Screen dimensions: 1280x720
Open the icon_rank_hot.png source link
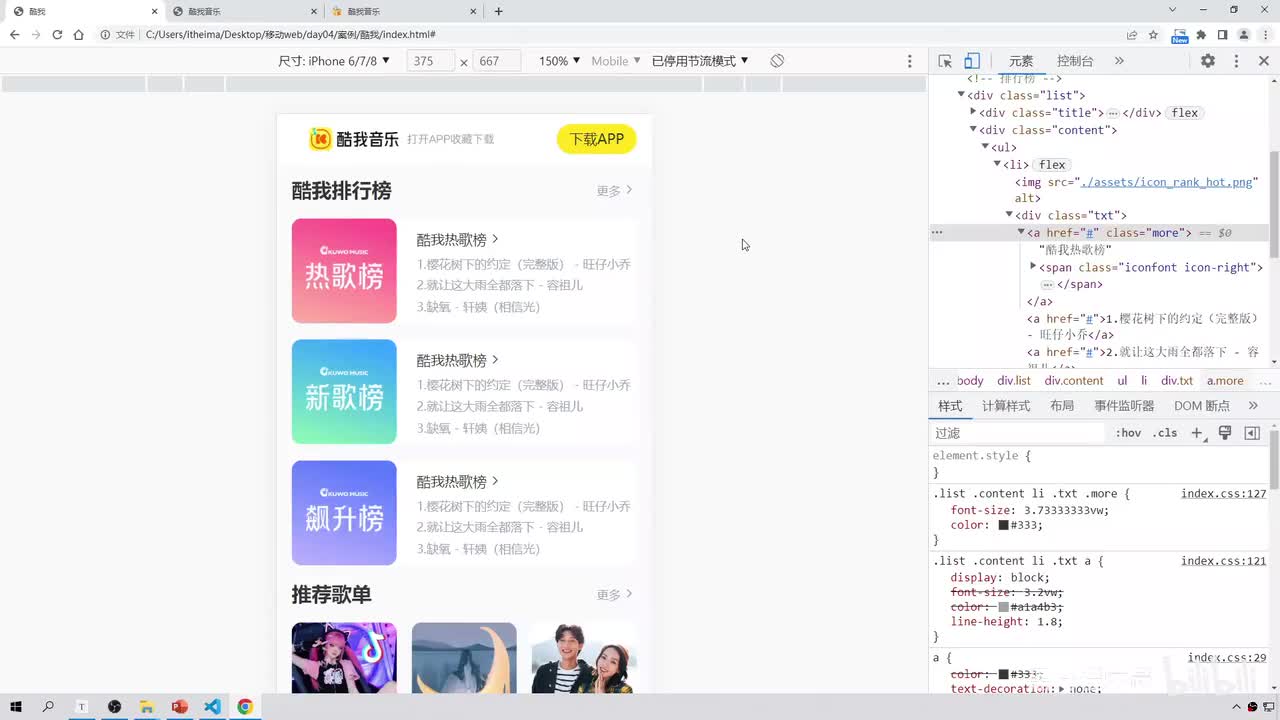[x=1166, y=182]
